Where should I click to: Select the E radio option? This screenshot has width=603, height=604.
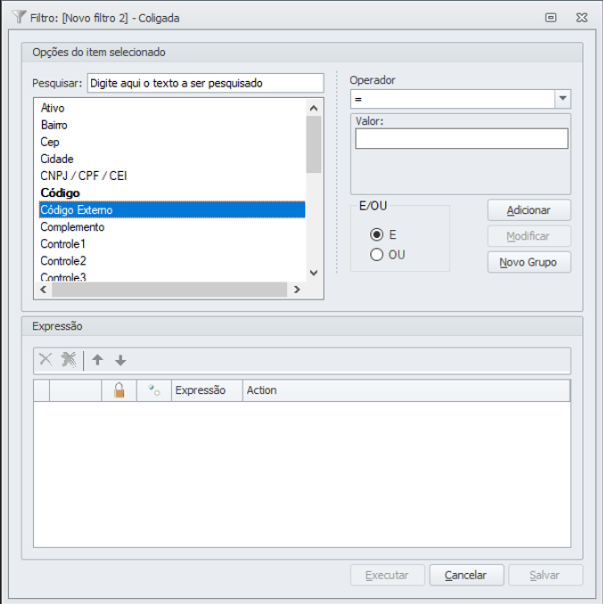pos(377,234)
